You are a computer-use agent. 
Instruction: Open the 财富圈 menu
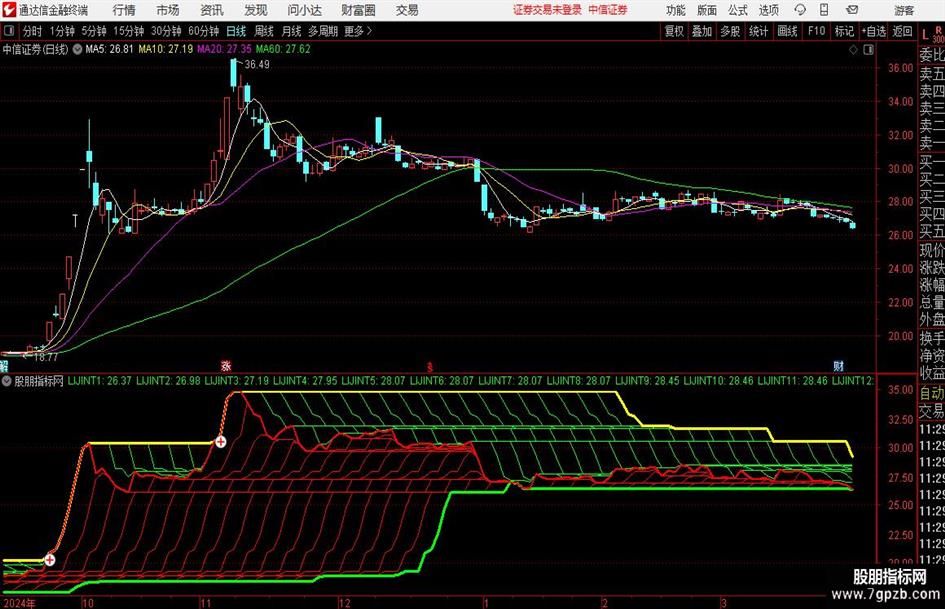pos(358,10)
